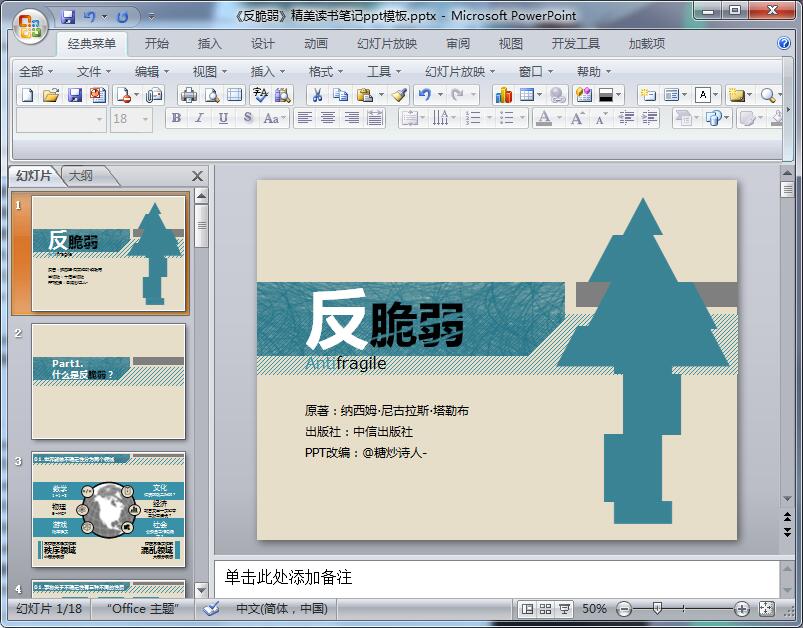
Task: Select slide 2 thumbnail Part1
Action: click(x=109, y=381)
